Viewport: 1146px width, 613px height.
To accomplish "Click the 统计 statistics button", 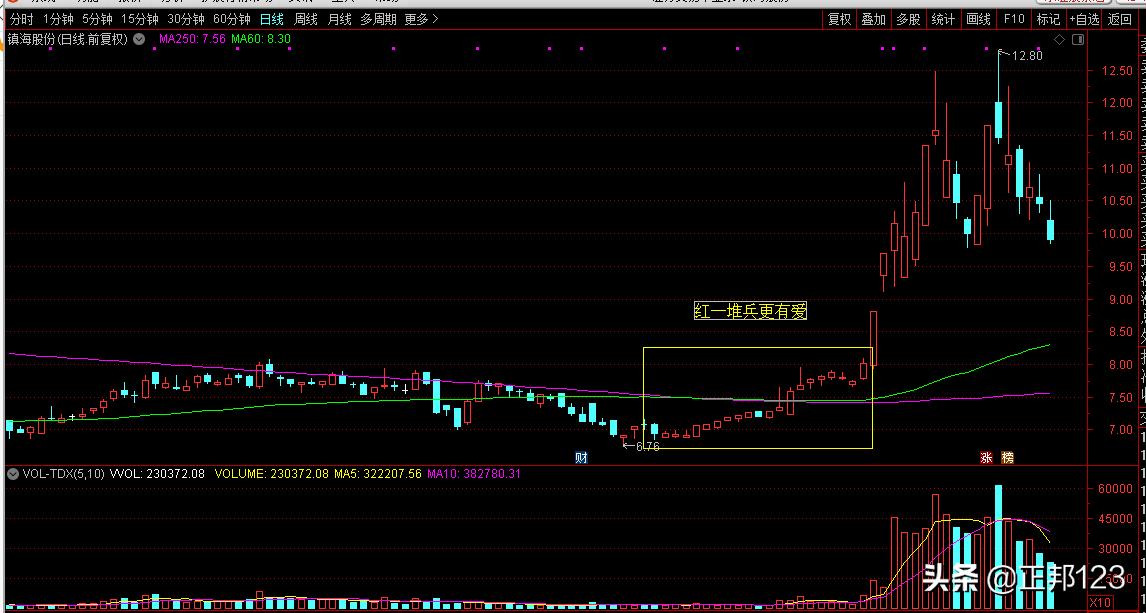I will tap(943, 20).
